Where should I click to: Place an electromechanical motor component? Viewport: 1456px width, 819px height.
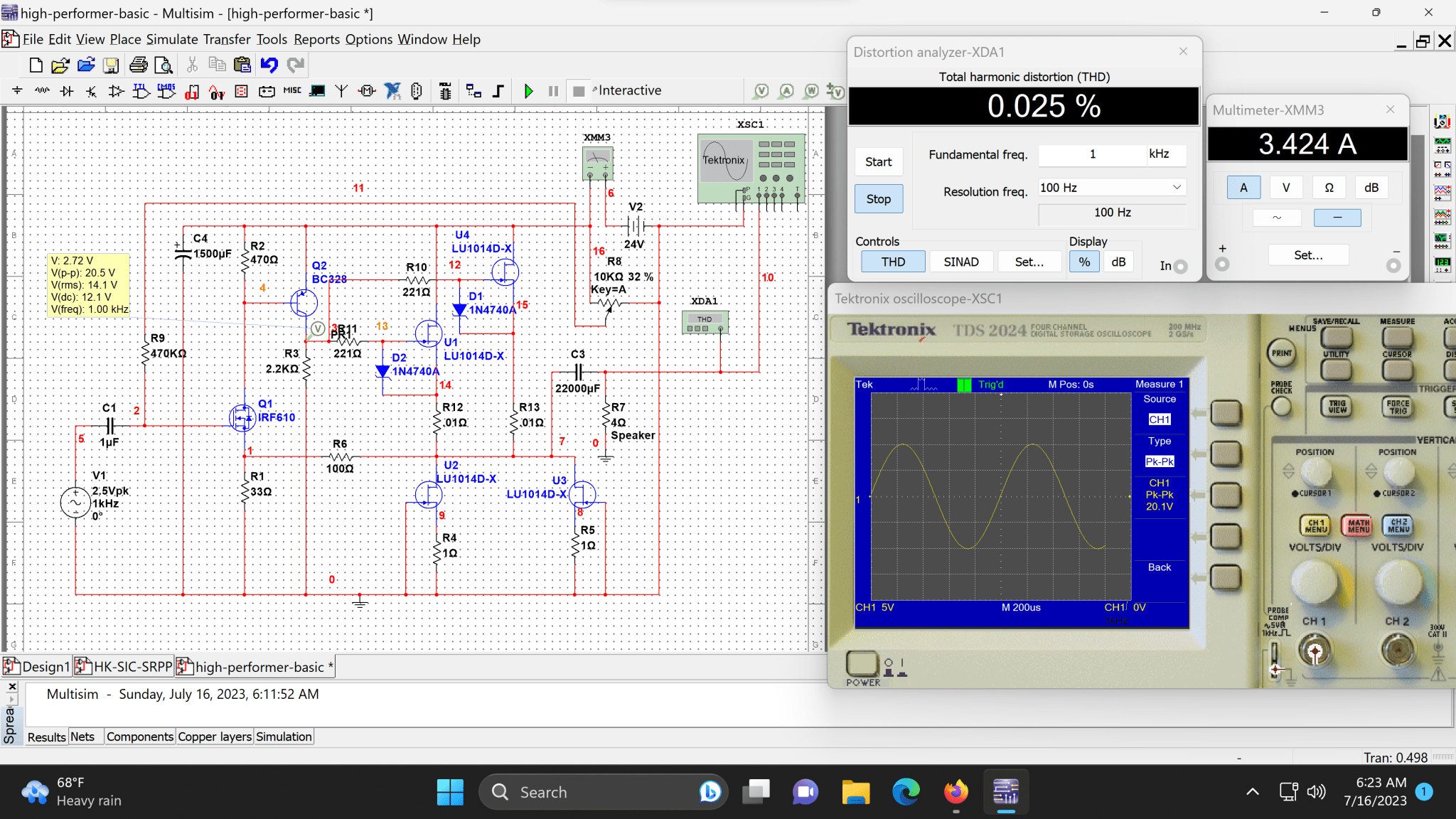click(367, 91)
